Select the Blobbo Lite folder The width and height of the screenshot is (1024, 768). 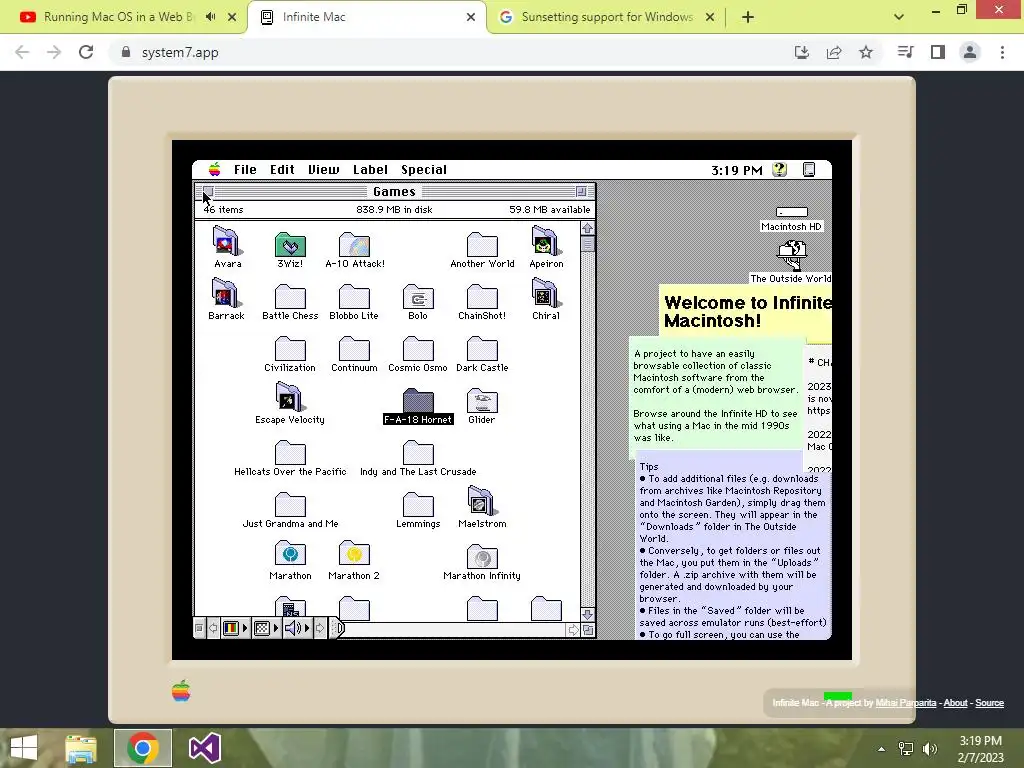[354, 300]
